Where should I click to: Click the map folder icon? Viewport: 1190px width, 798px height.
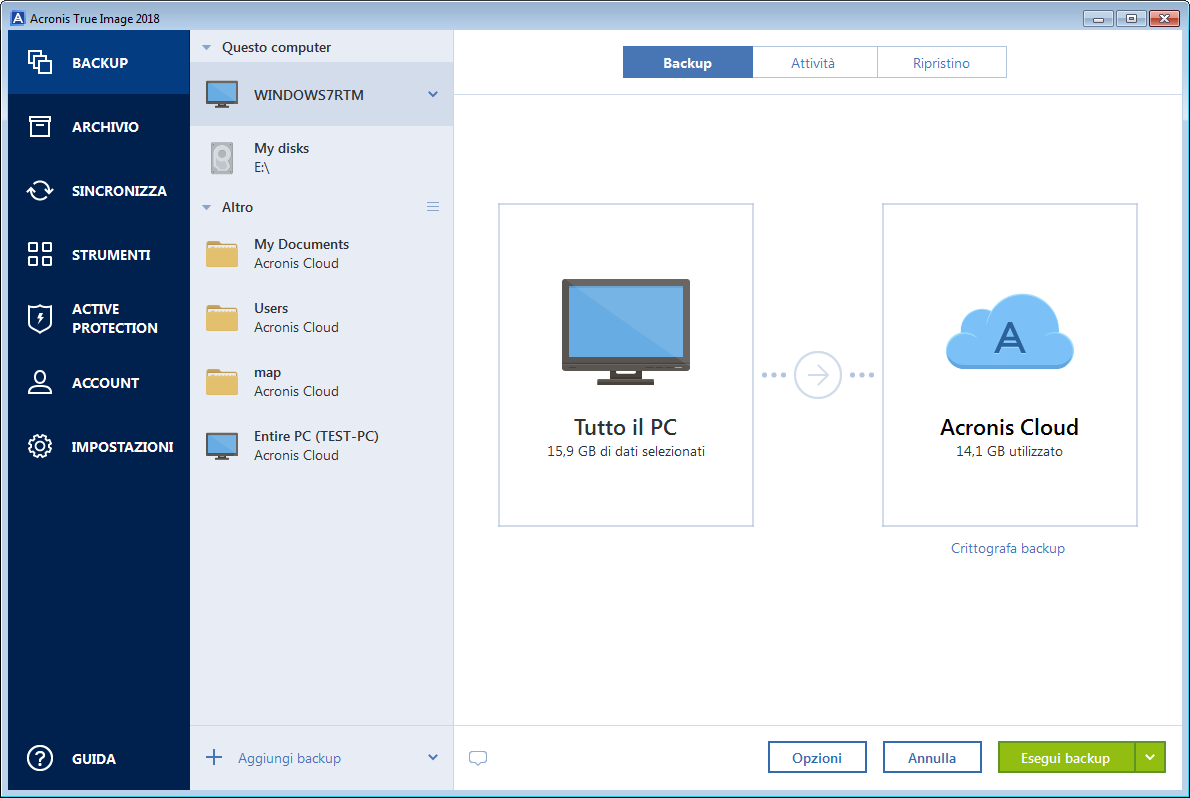click(x=222, y=381)
